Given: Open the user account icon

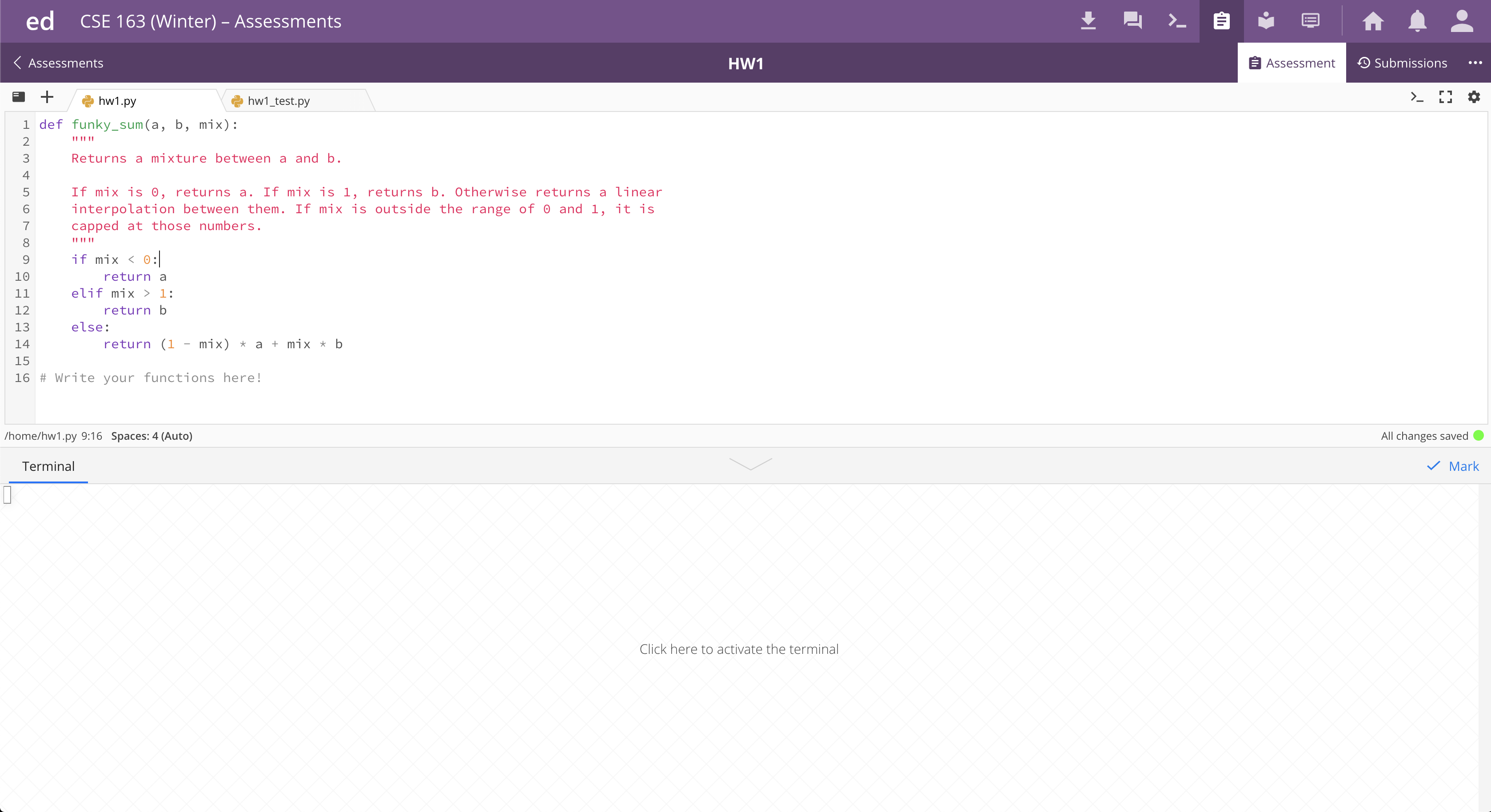Looking at the screenshot, I should pyautogui.click(x=1462, y=21).
